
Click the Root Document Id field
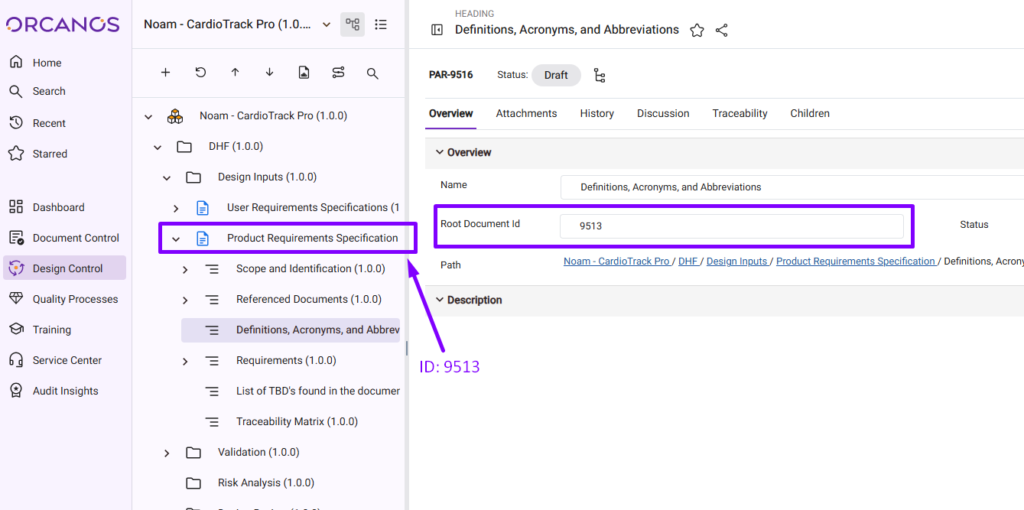731,226
